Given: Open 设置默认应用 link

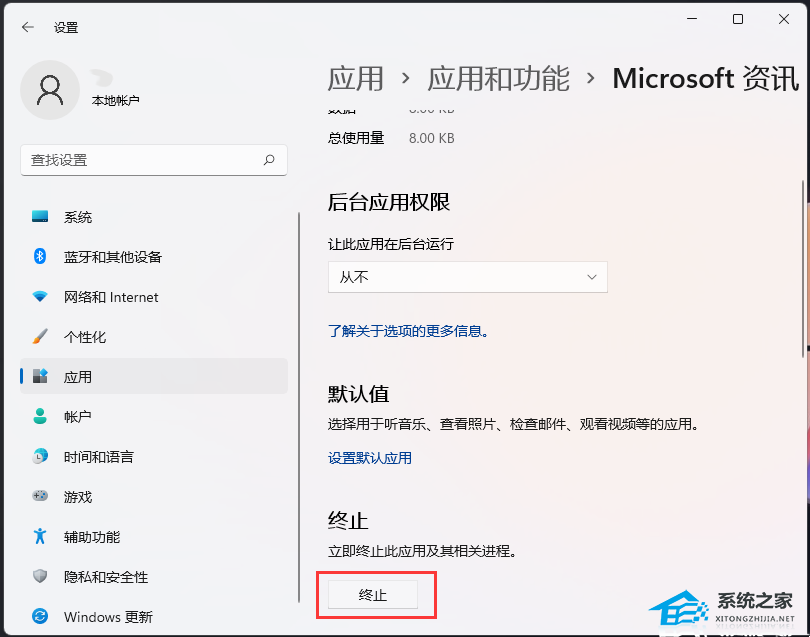Looking at the screenshot, I should pos(369,458).
